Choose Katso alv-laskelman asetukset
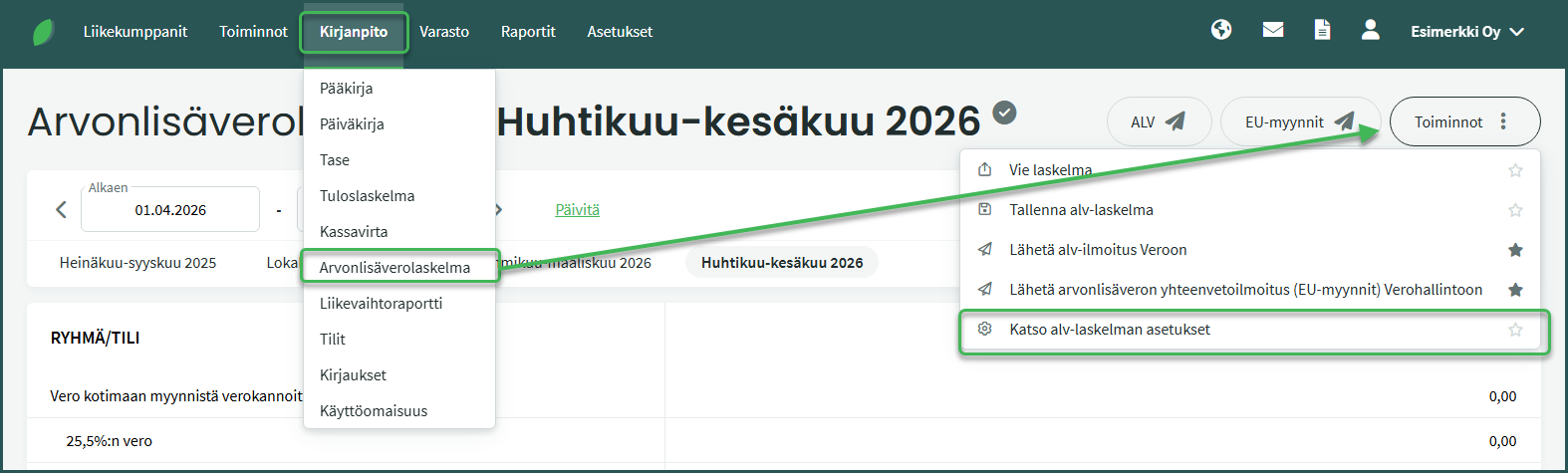The height and width of the screenshot is (473, 1568). coord(1110,330)
